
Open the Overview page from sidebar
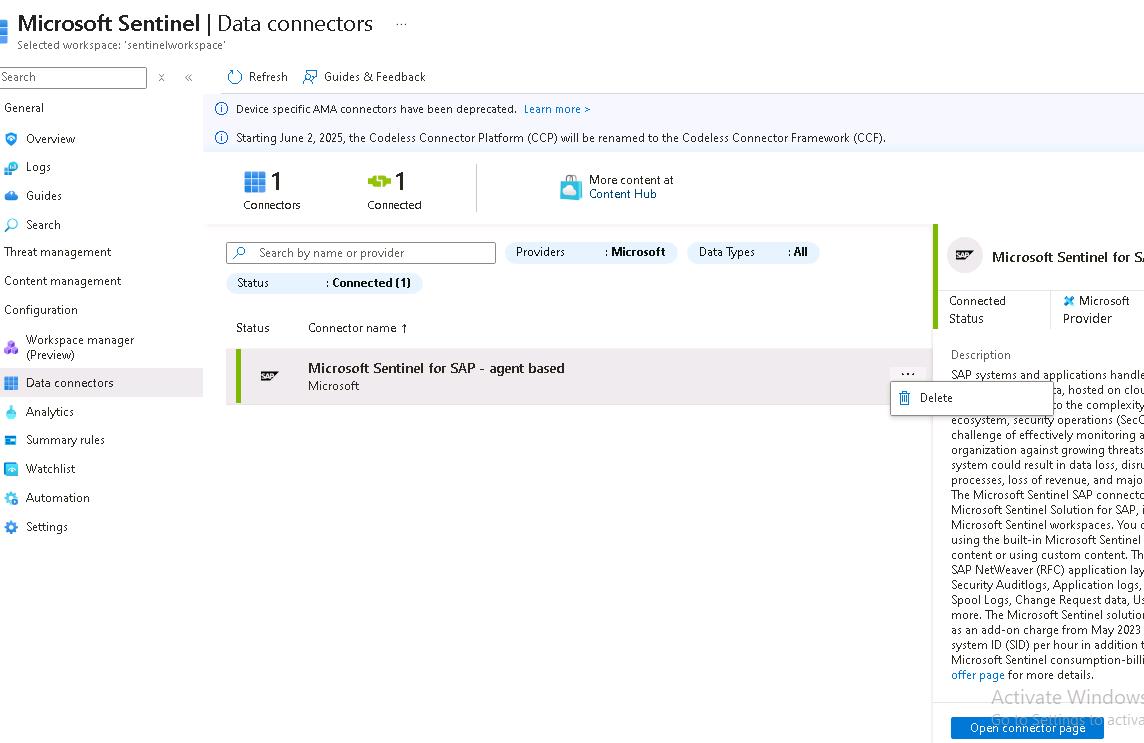click(50, 139)
